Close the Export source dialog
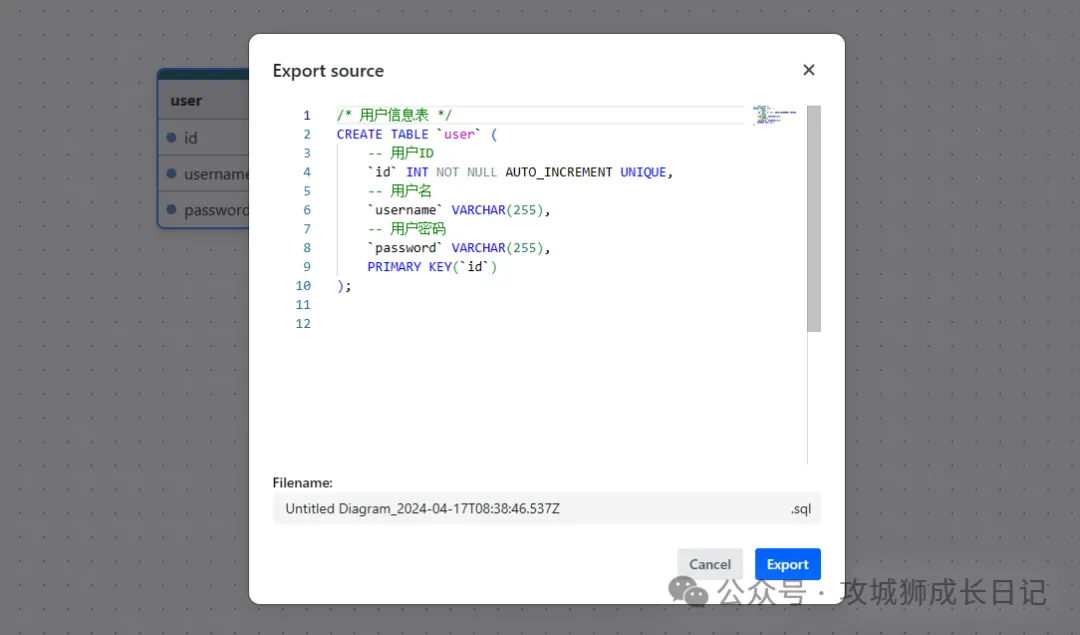The image size is (1080, 635). (x=808, y=70)
